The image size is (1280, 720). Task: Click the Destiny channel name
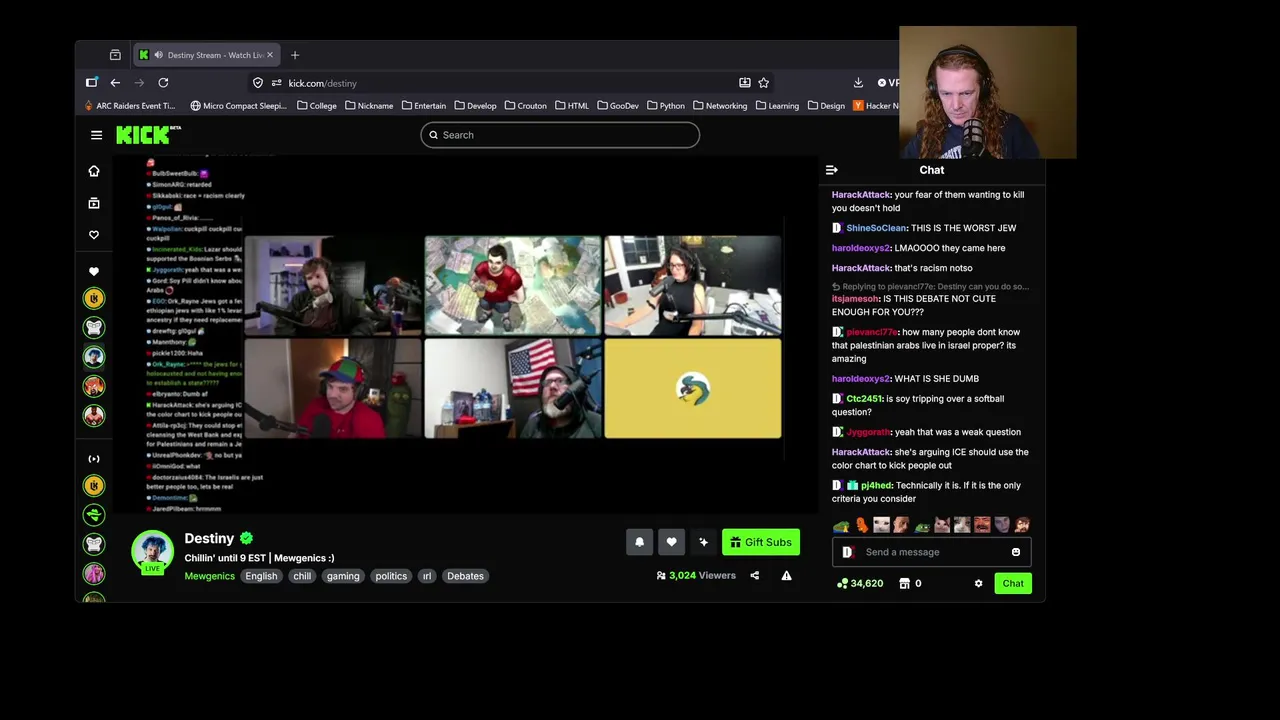point(209,538)
